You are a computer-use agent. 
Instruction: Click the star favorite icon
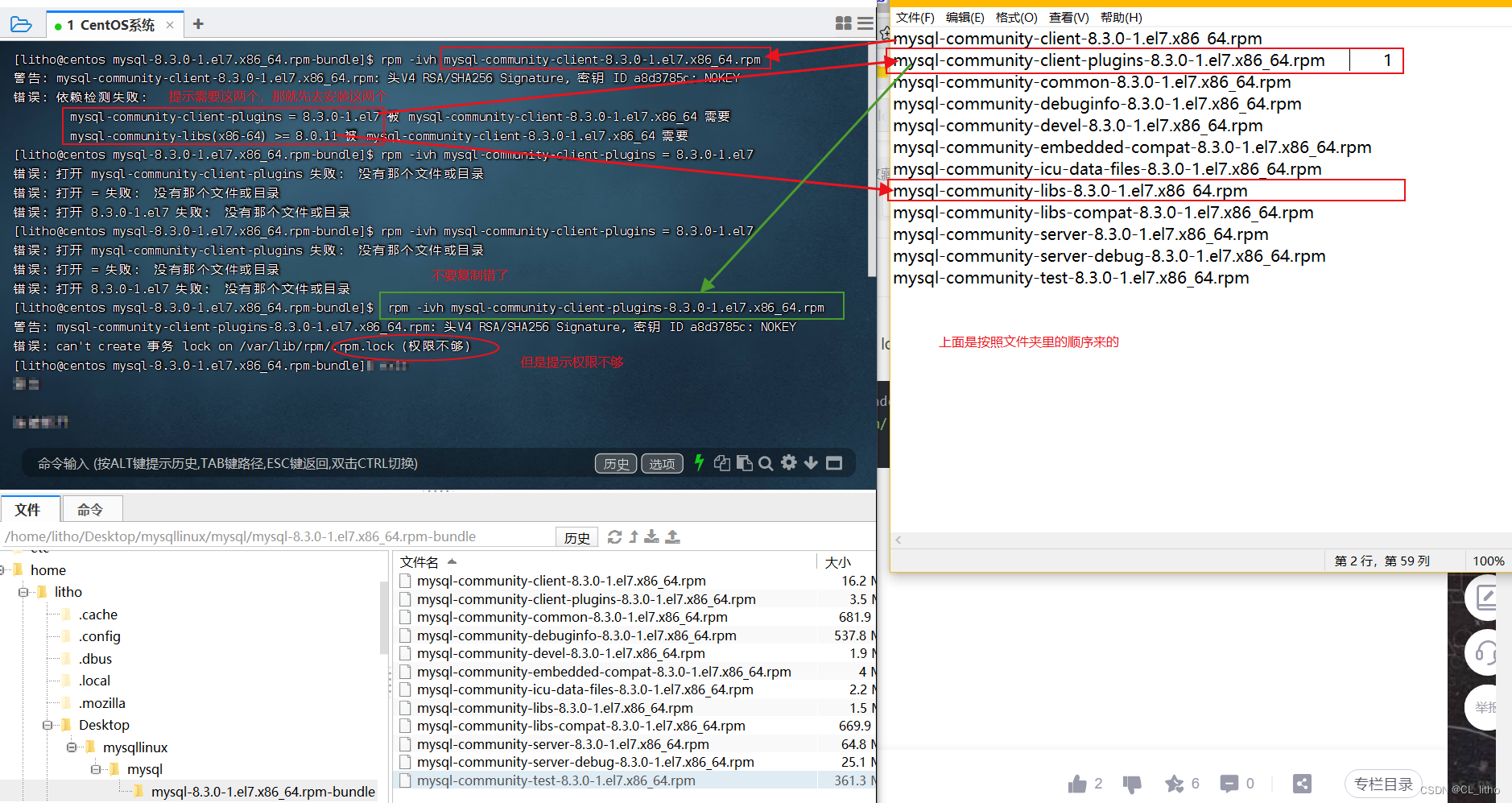1175,784
